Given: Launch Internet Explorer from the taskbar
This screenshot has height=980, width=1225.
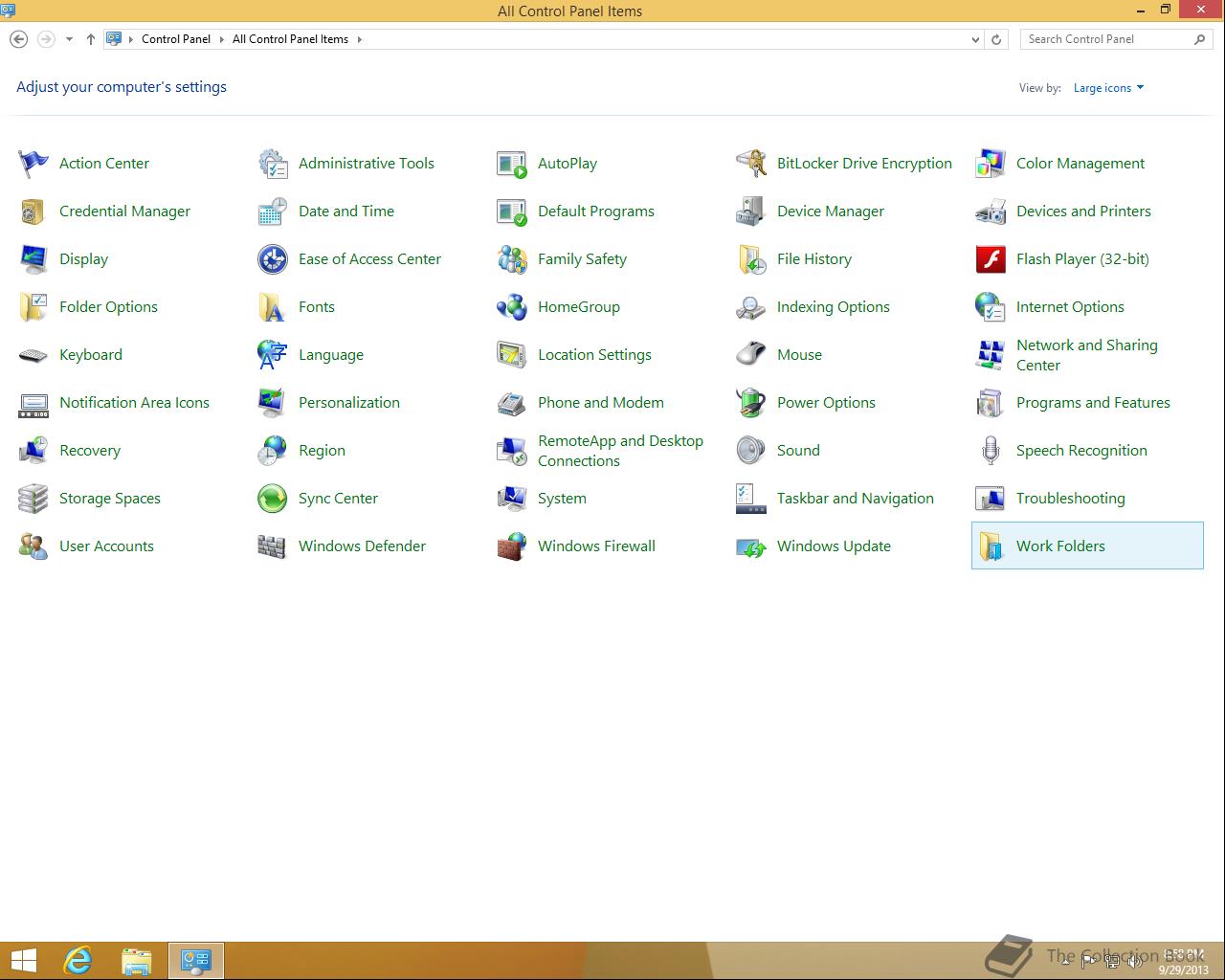Looking at the screenshot, I should (x=78, y=960).
